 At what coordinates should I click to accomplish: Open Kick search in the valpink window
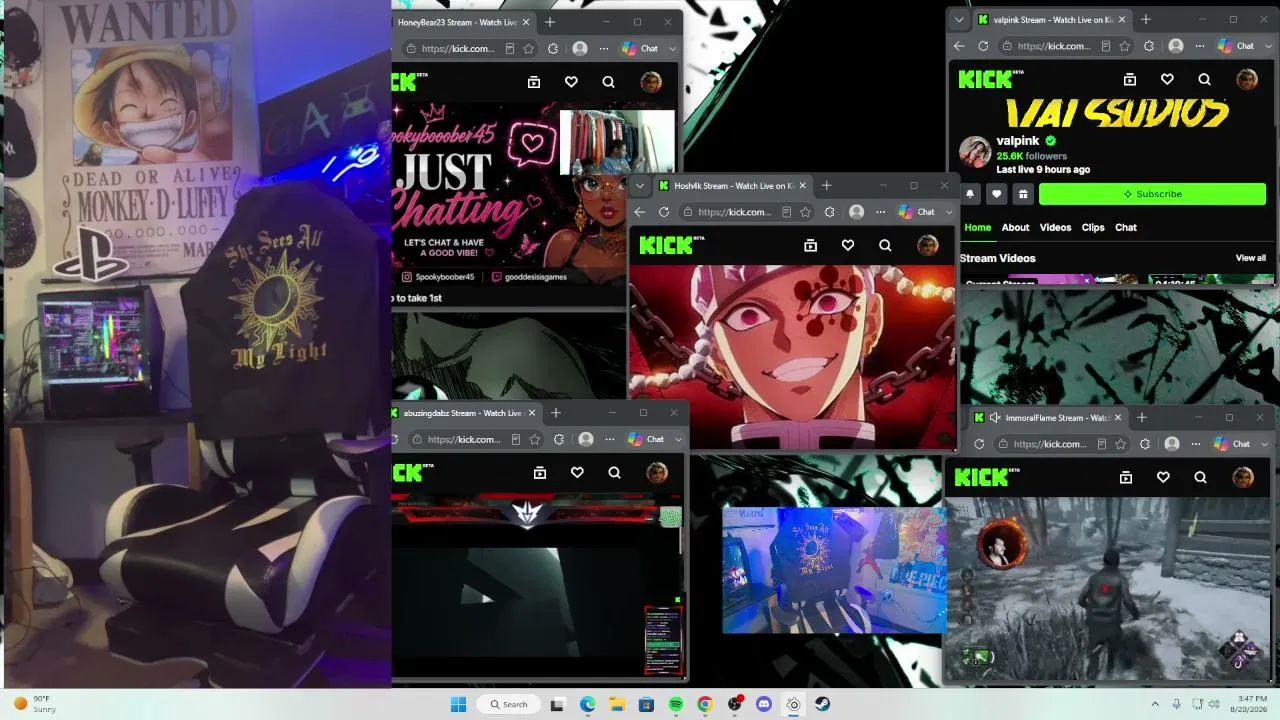[1204, 80]
